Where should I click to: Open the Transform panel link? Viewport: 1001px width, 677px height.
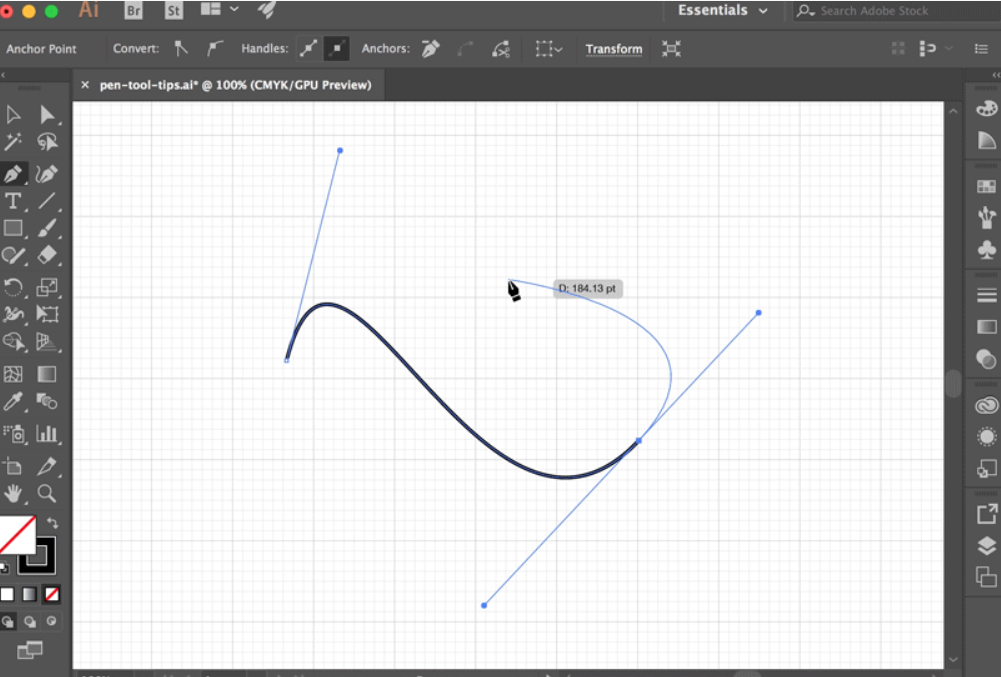613,49
